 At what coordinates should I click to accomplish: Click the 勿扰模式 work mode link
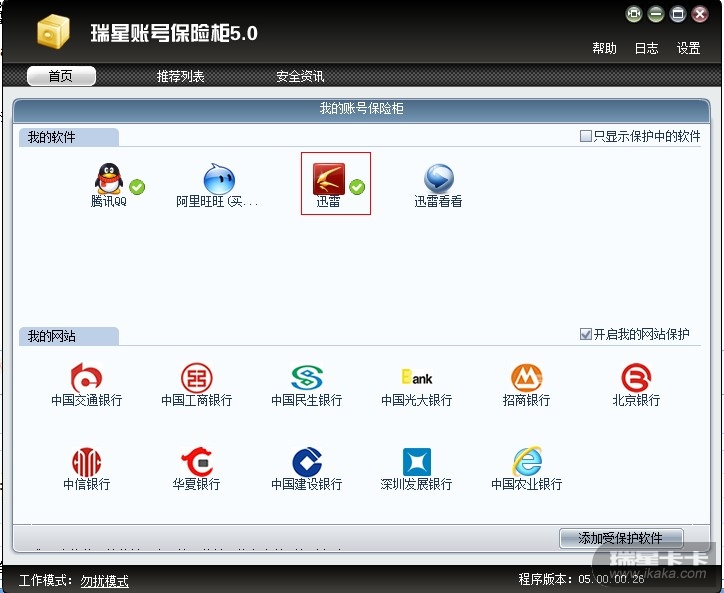[x=104, y=581]
